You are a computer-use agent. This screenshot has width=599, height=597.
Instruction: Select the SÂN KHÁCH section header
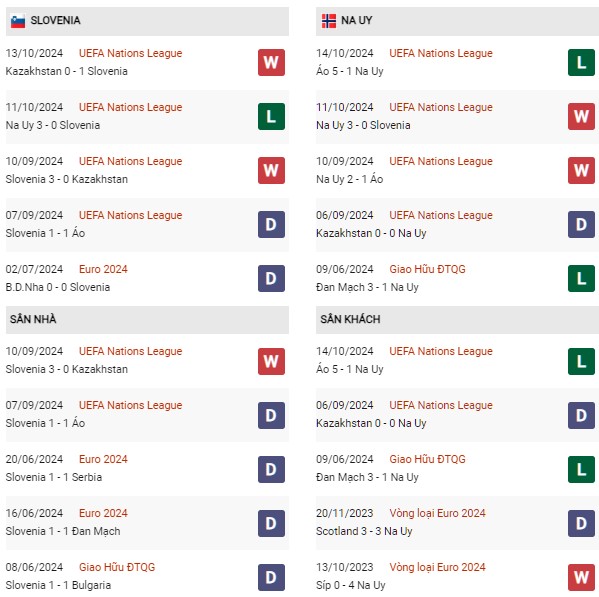point(457,319)
